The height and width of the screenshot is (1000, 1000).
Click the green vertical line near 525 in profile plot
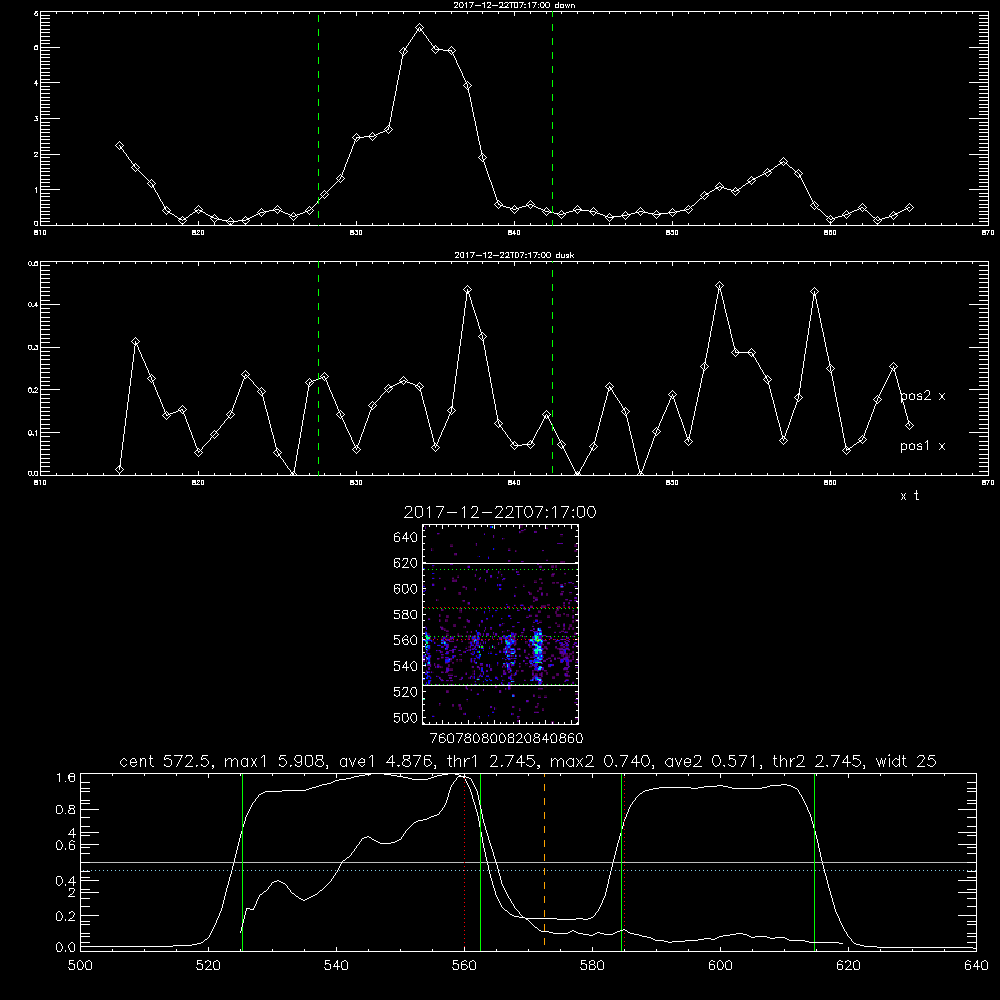coord(242,860)
